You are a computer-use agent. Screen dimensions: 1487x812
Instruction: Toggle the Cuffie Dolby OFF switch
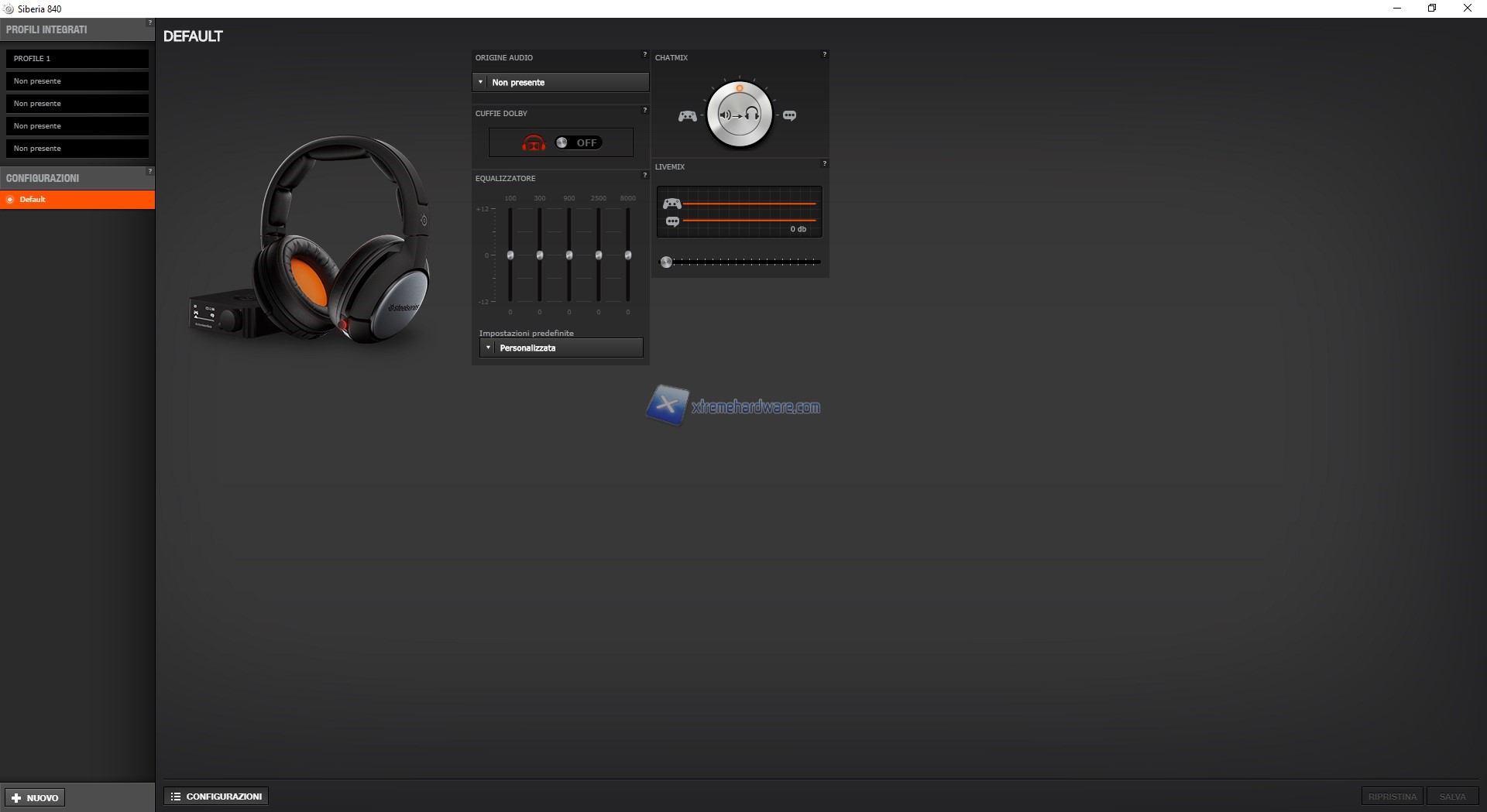tap(578, 143)
